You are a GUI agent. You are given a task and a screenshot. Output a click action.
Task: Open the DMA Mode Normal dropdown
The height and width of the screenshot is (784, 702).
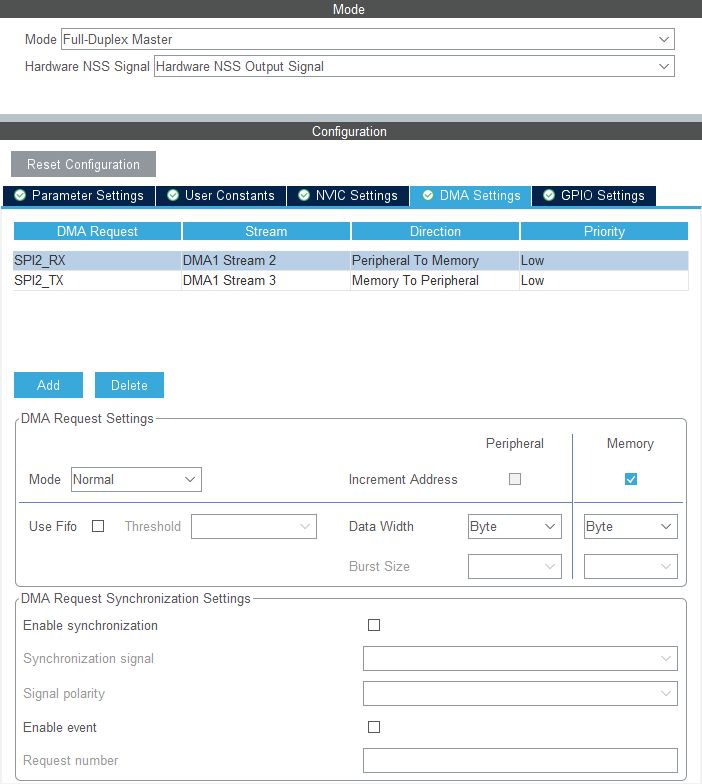[136, 480]
